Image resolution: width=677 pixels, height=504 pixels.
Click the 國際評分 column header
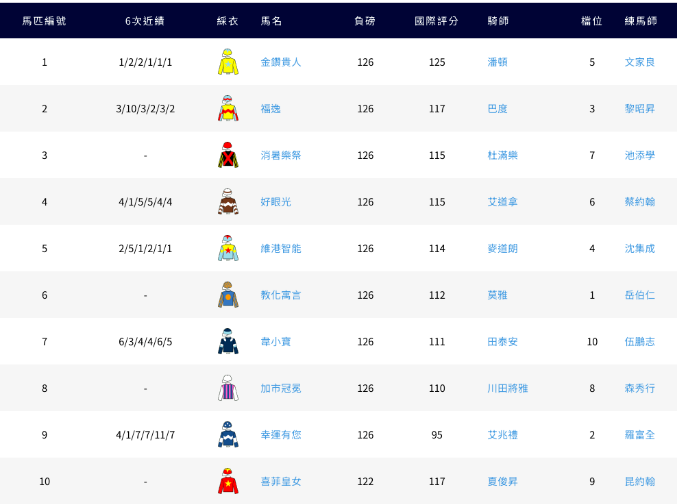(x=436, y=20)
